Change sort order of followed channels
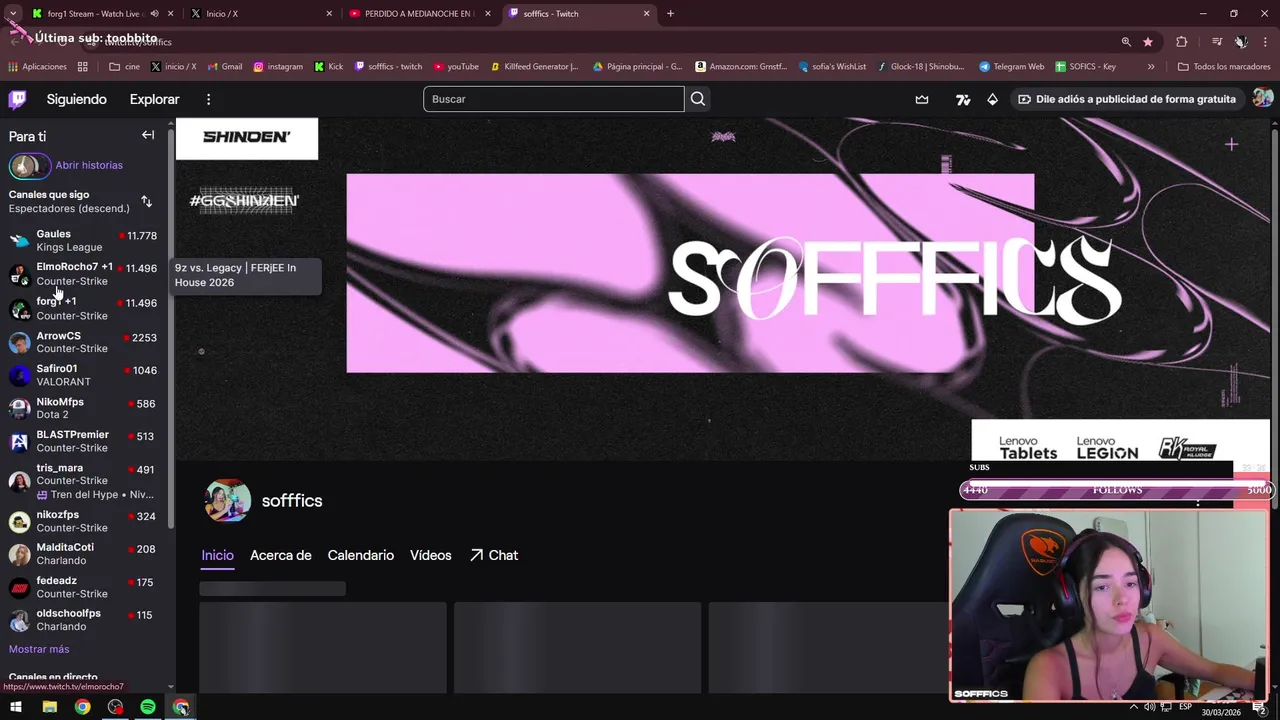The height and width of the screenshot is (720, 1280). [x=146, y=201]
